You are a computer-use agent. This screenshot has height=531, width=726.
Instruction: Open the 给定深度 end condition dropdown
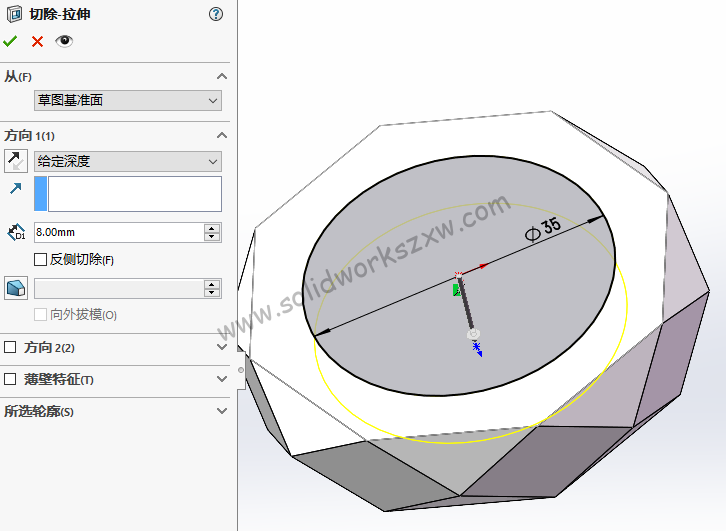point(128,162)
